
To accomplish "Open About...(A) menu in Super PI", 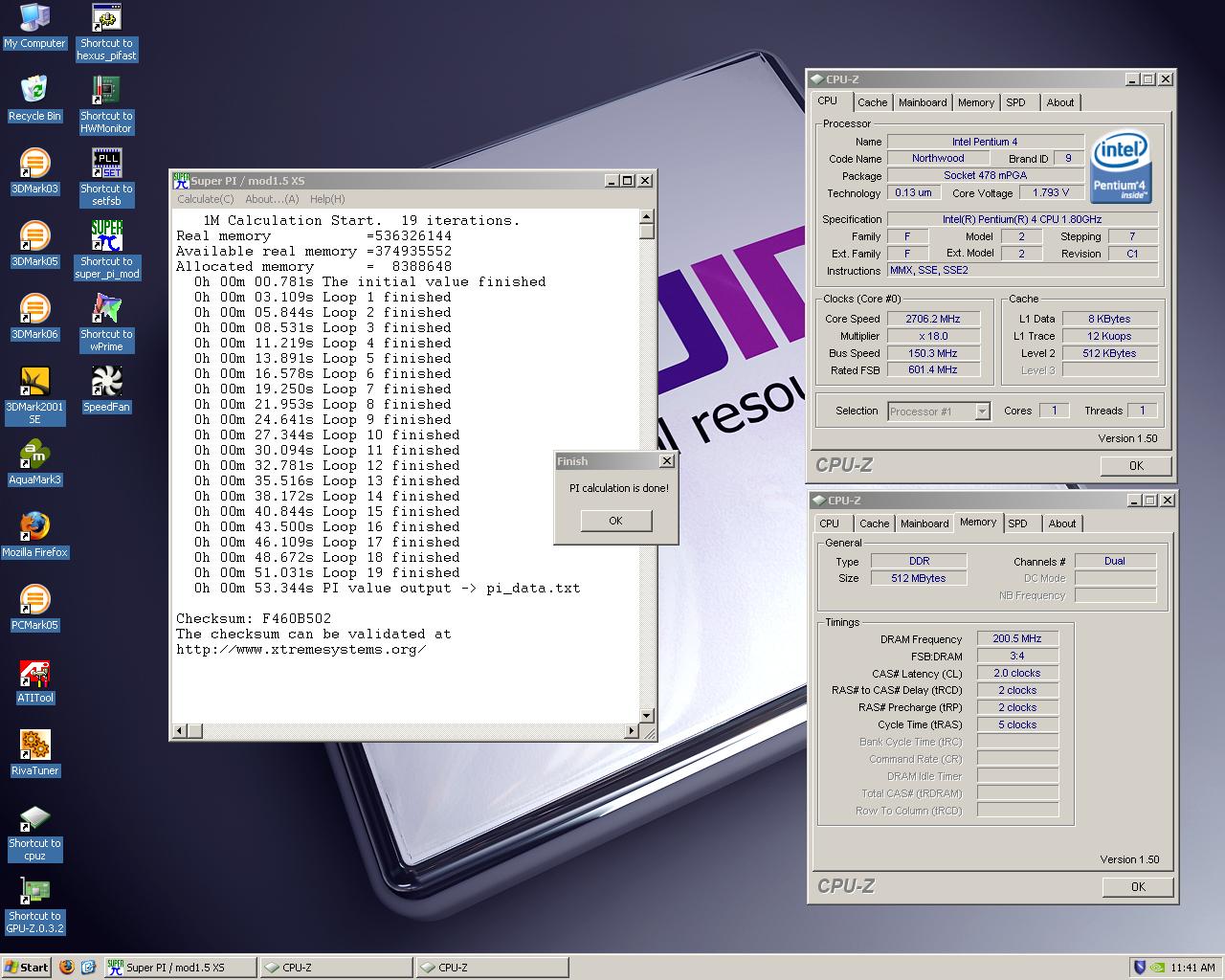I will [x=272, y=199].
